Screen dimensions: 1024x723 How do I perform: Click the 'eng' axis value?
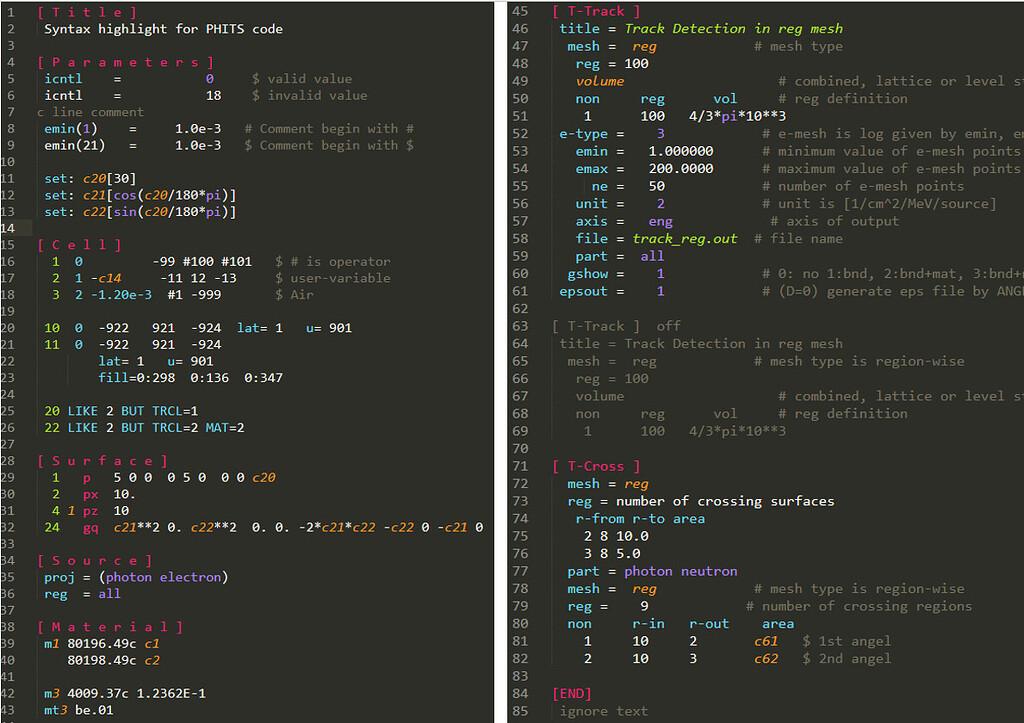coord(660,221)
